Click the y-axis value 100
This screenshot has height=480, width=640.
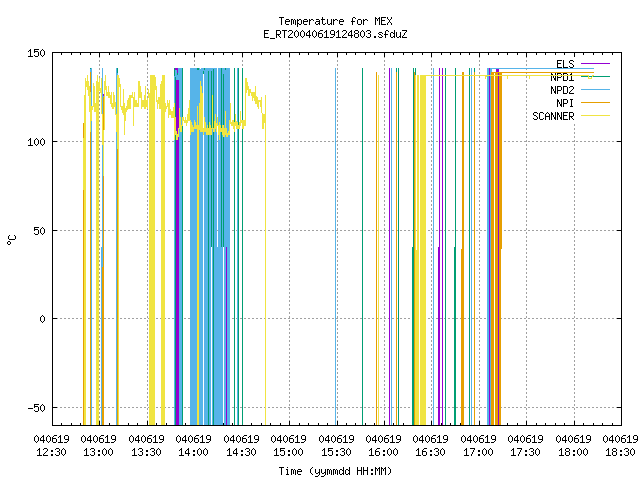click(x=36, y=142)
